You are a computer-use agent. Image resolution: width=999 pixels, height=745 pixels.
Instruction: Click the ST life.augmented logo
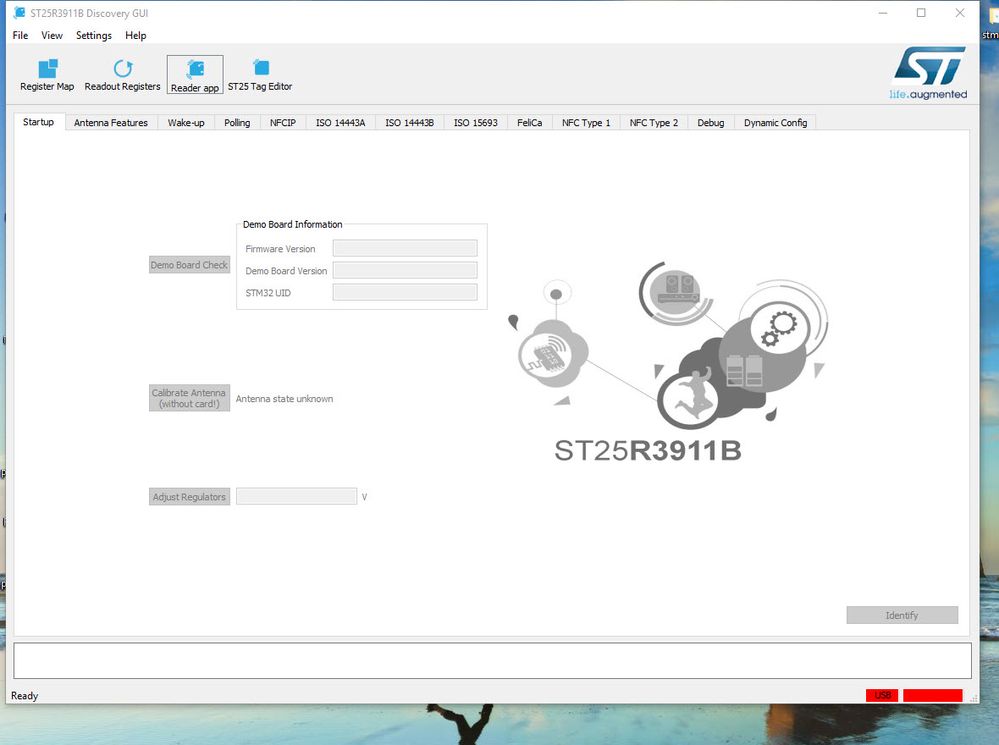coord(928,73)
